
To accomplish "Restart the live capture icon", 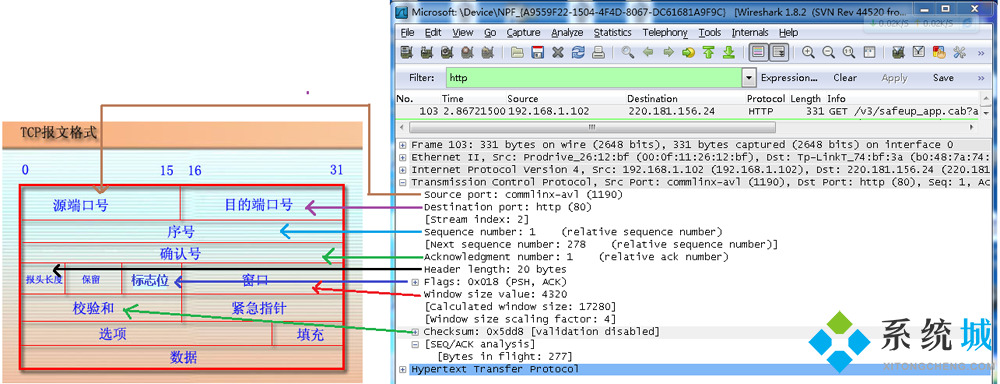I will [x=488, y=52].
